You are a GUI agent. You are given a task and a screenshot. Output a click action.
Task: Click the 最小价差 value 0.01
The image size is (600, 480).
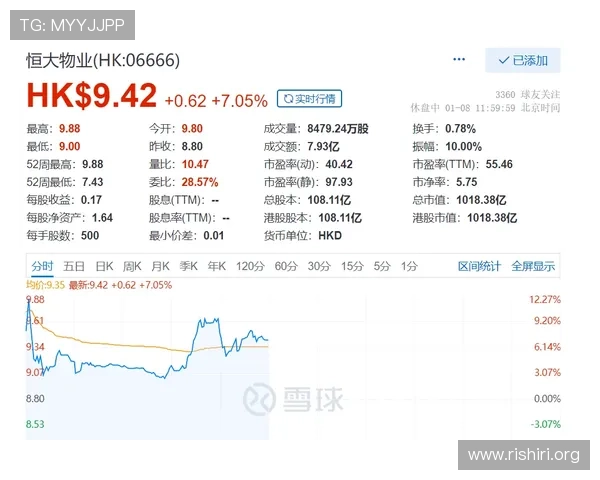(x=214, y=235)
